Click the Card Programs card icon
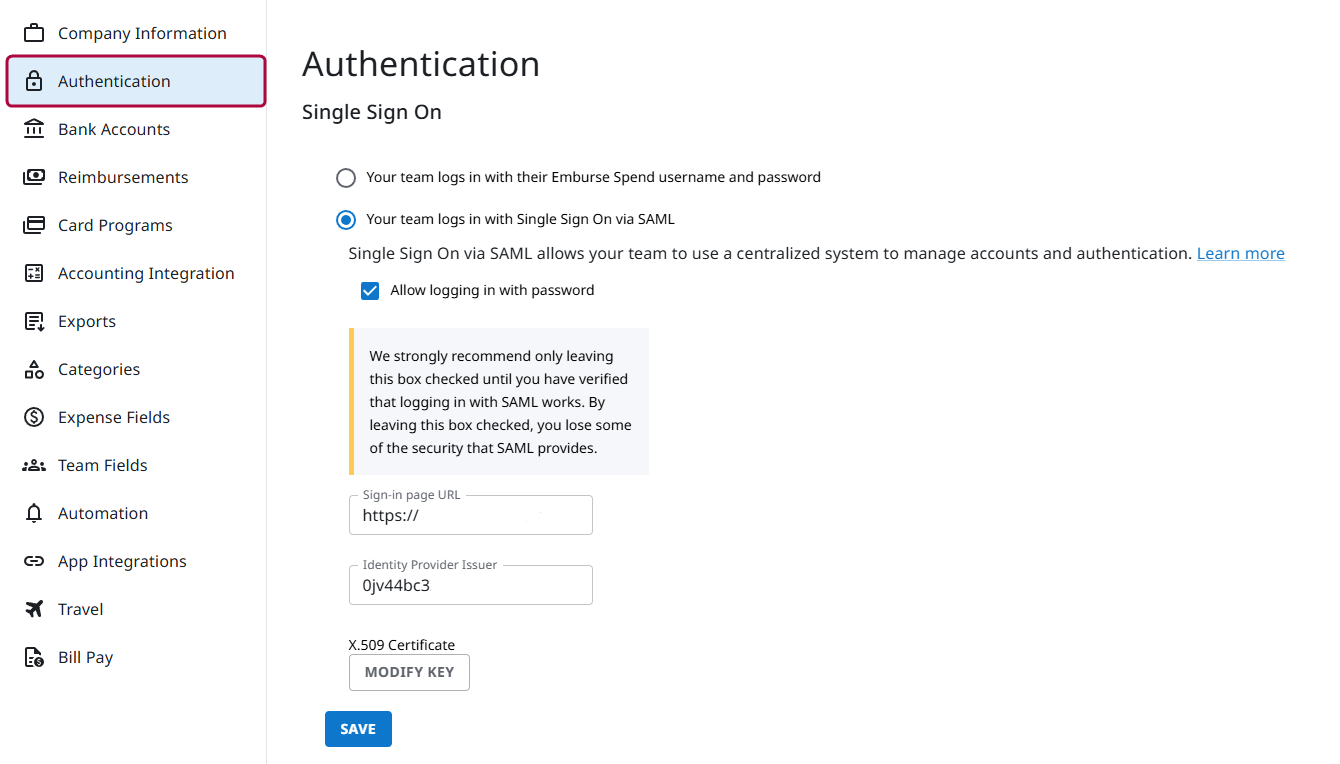Viewport: 1340px width, 764px height. (34, 225)
